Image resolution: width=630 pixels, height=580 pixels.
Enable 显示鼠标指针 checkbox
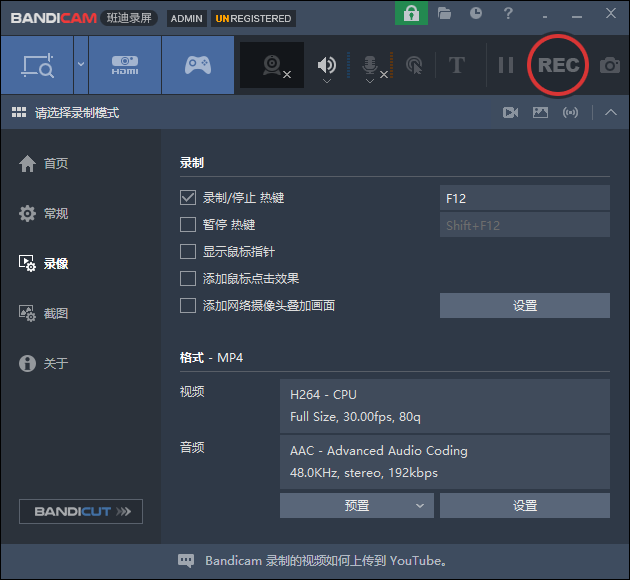pyautogui.click(x=188, y=251)
